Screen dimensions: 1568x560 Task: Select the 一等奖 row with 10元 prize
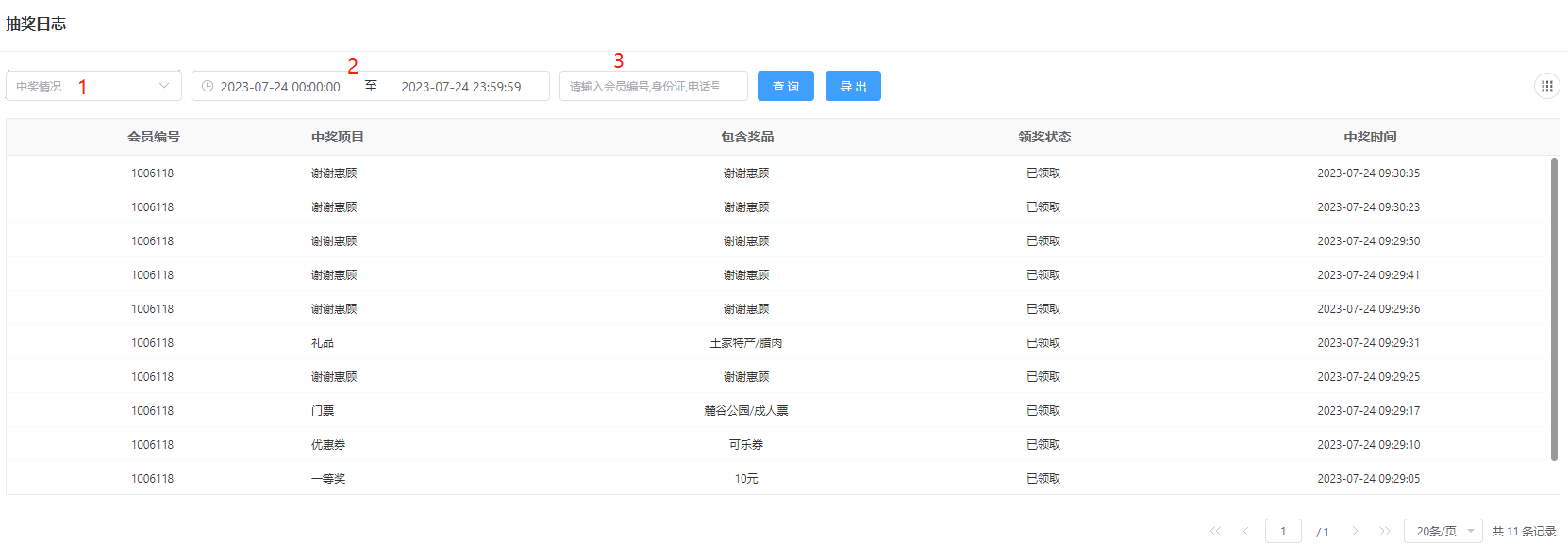click(x=745, y=479)
